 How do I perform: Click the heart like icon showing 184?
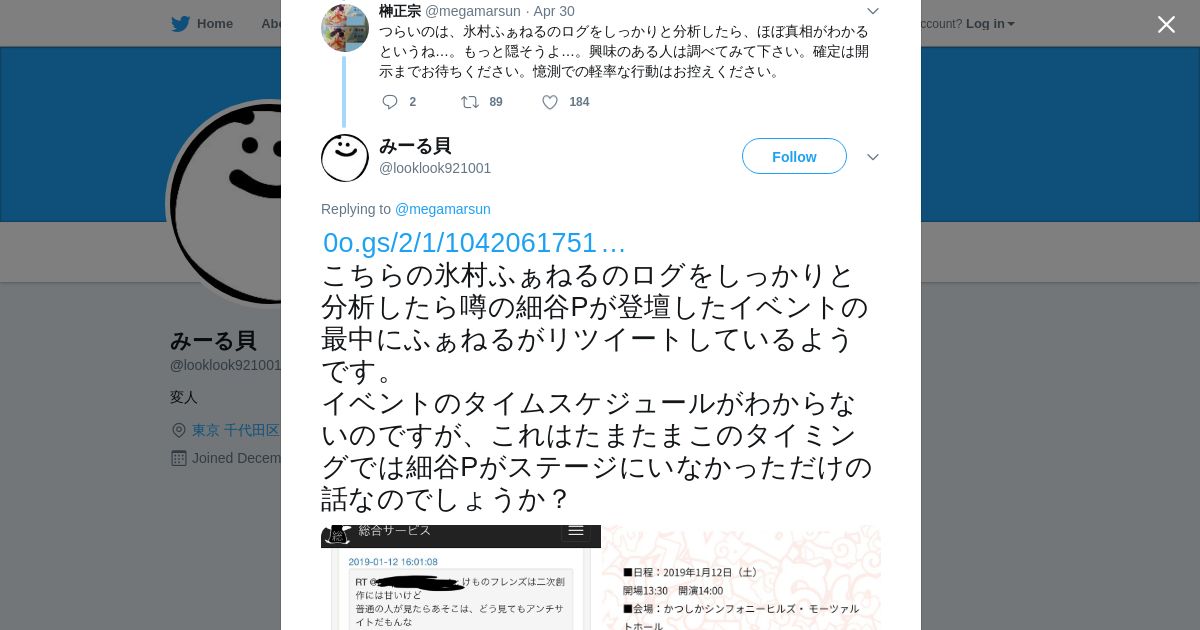coord(550,102)
